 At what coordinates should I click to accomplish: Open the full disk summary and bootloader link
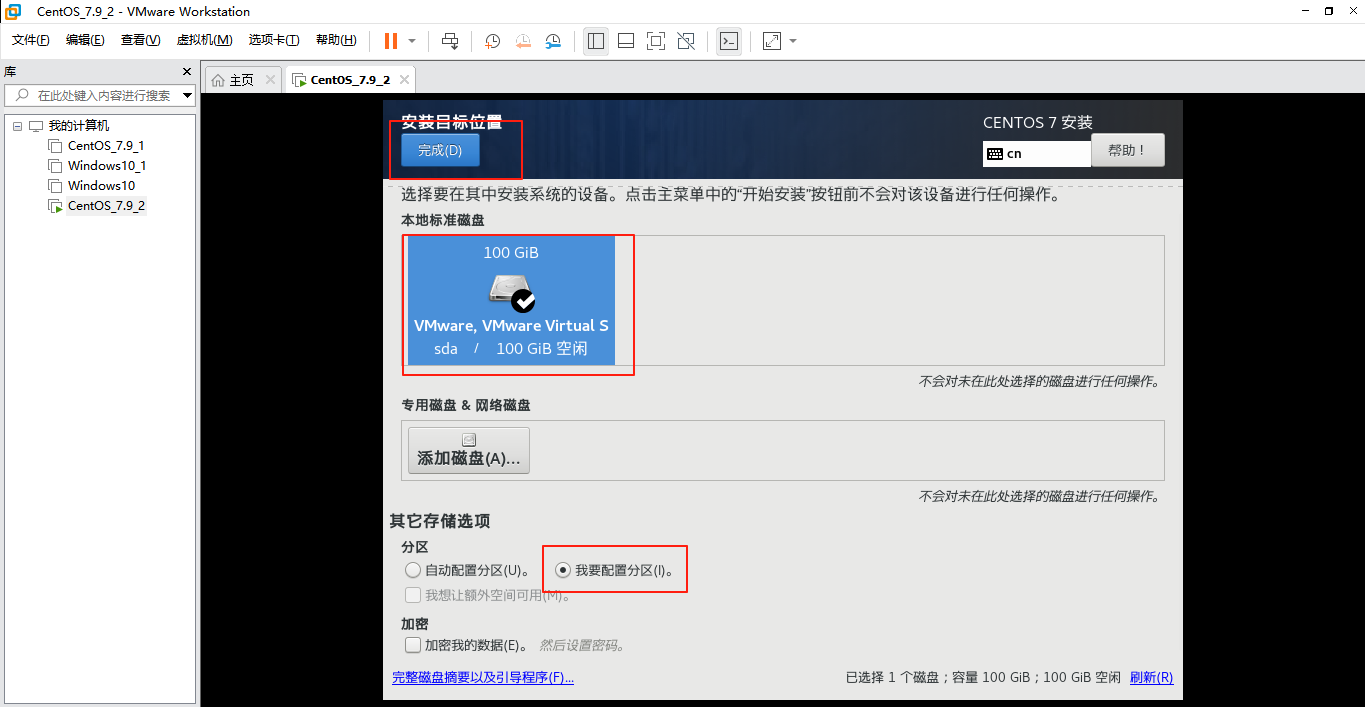(483, 677)
